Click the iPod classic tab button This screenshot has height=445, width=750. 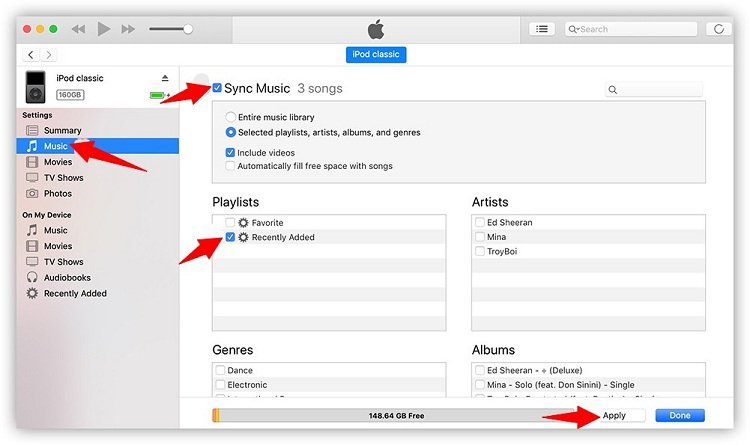pos(376,55)
